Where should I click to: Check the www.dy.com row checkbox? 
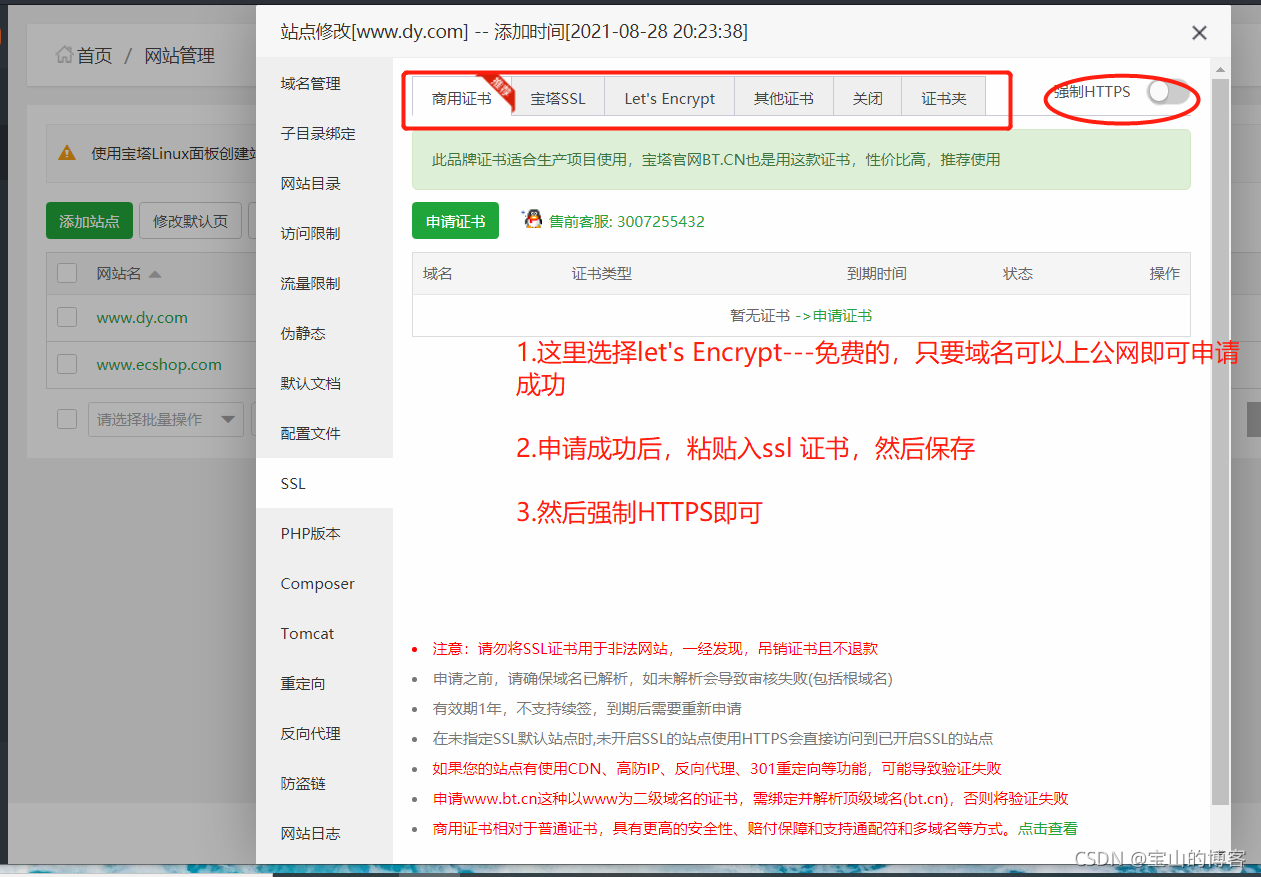point(67,317)
